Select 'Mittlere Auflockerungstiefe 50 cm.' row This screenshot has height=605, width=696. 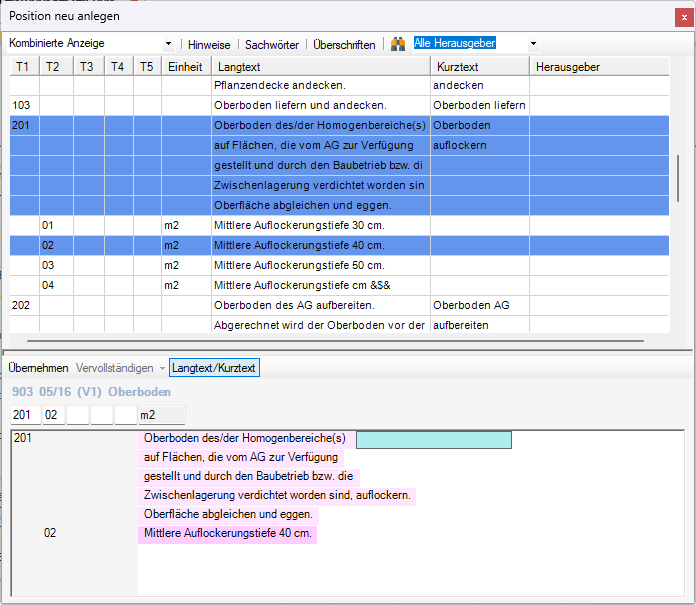click(339, 265)
